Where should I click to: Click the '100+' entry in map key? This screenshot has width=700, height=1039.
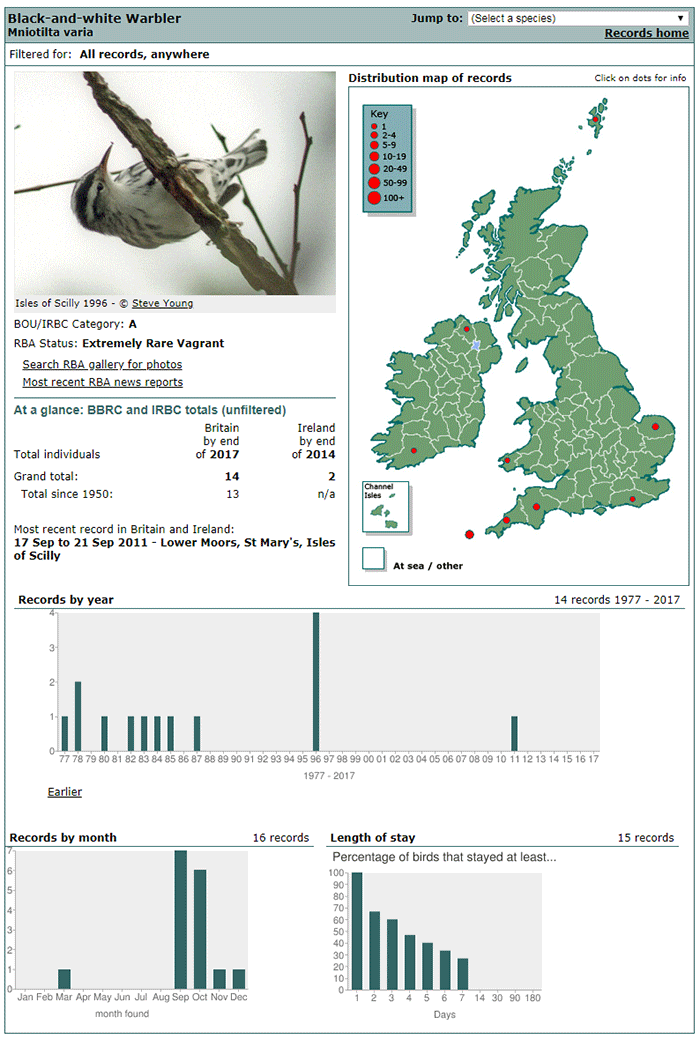386,197
